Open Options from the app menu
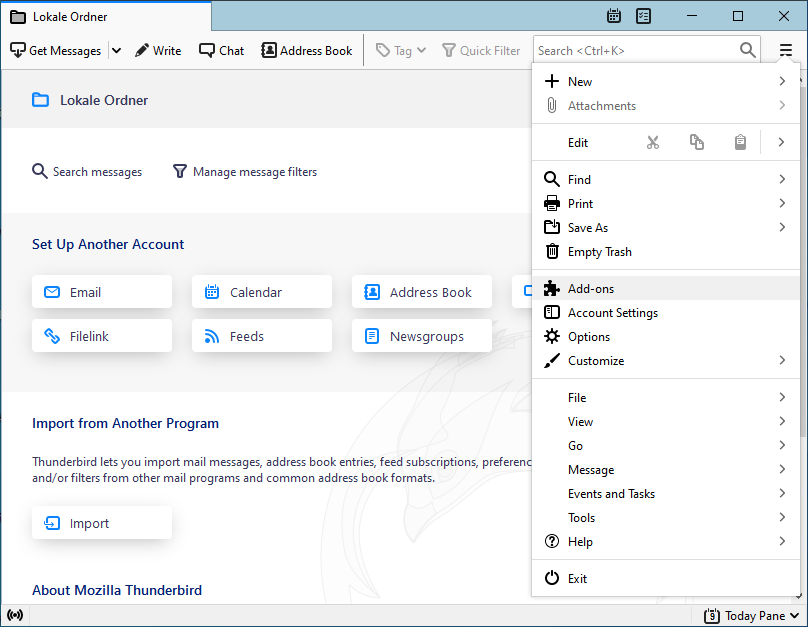The height and width of the screenshot is (627, 808). (x=665, y=336)
